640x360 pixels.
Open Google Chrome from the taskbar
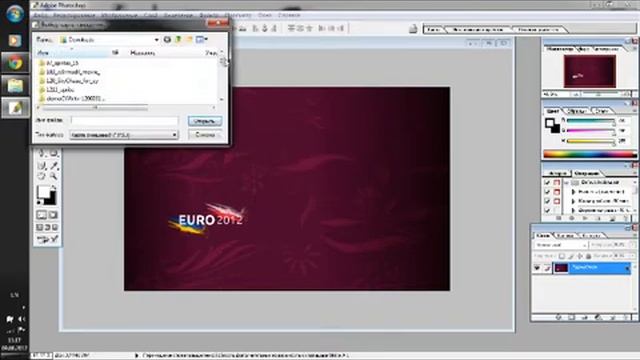[15, 63]
